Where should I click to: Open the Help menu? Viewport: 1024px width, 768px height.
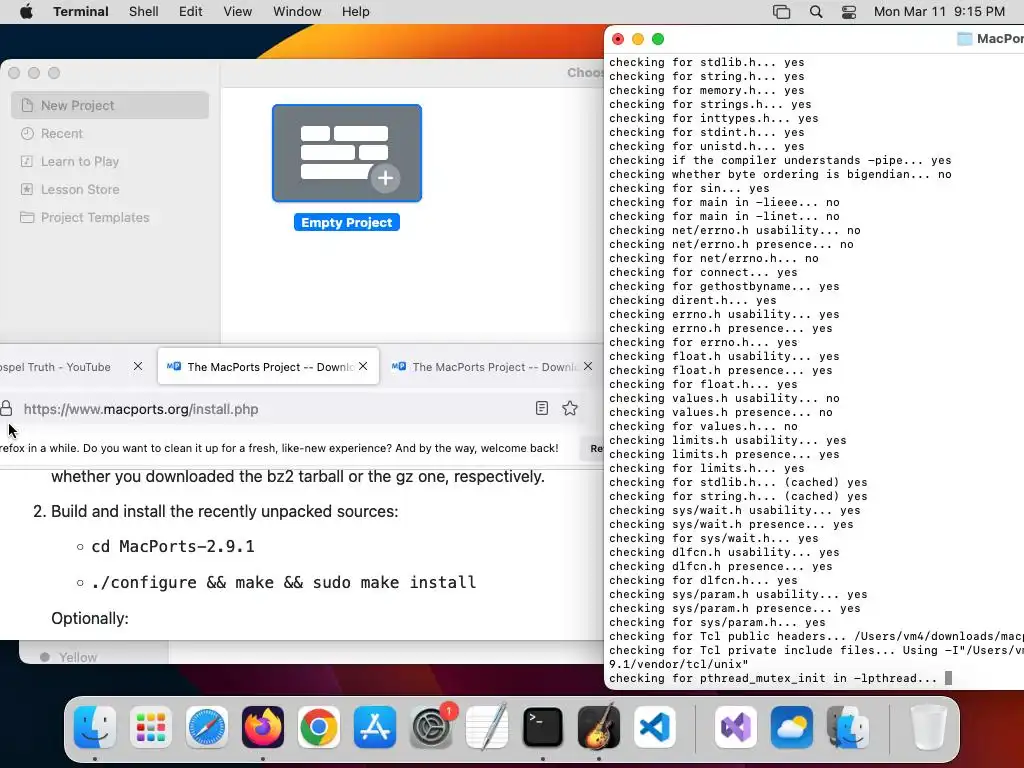356,12
